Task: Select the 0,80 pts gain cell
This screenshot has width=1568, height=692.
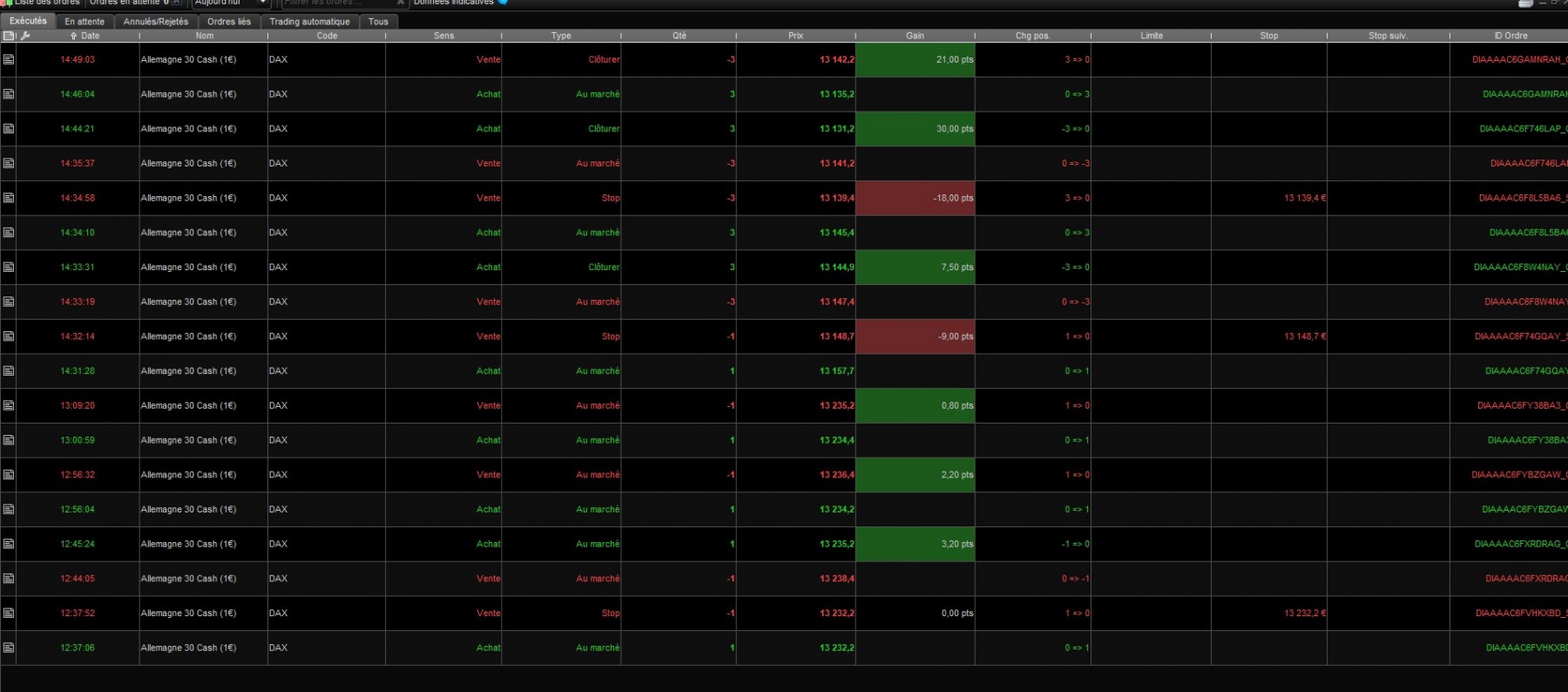Action: 916,405
